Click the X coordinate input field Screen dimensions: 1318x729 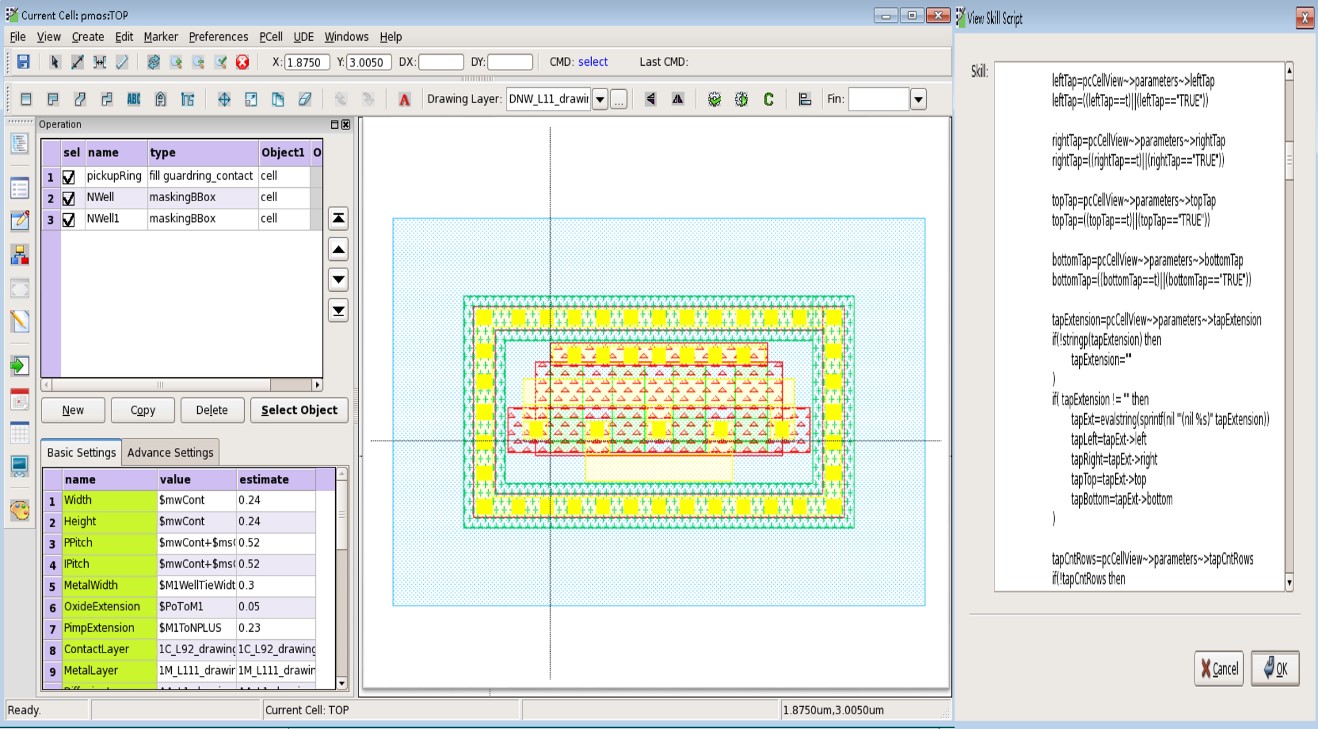(307, 62)
